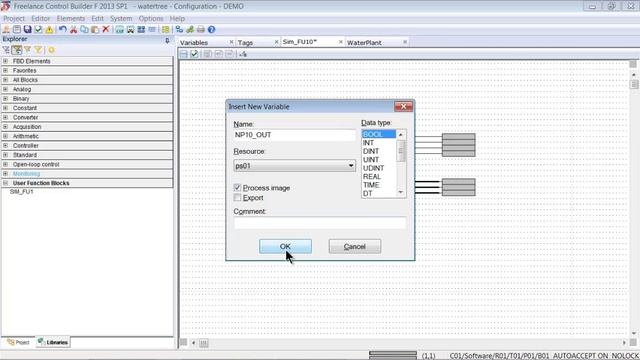Uncheck the Process image checkbox

point(238,188)
